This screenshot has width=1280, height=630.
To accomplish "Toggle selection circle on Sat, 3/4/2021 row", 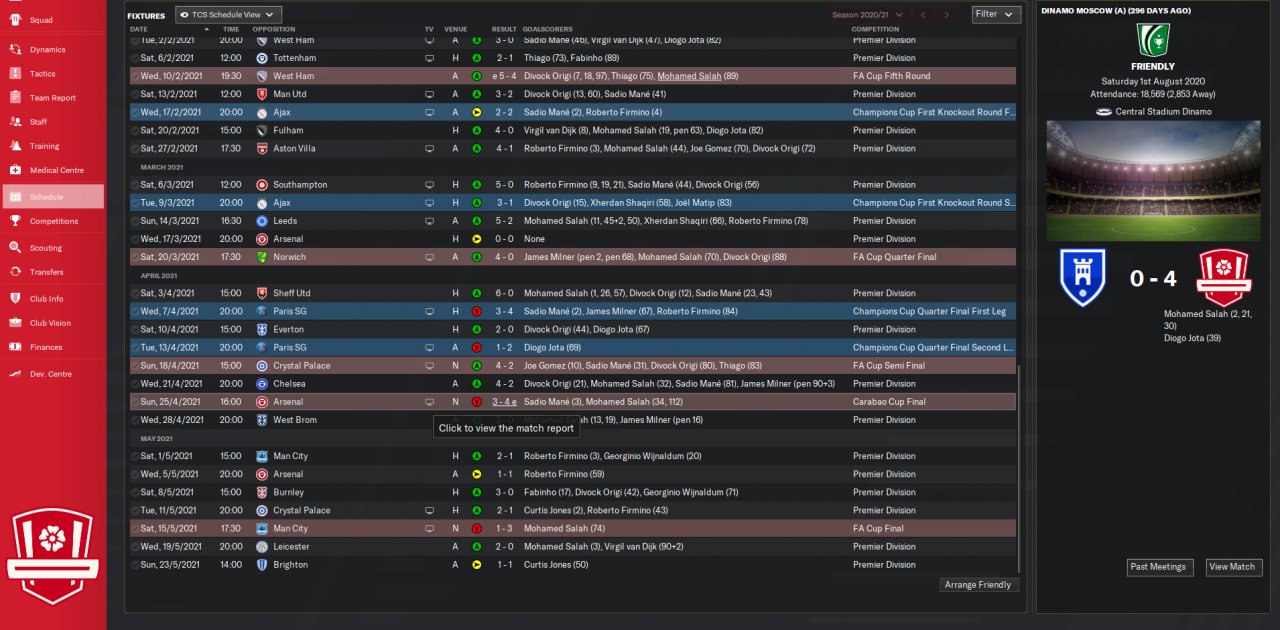I will [x=135, y=293].
